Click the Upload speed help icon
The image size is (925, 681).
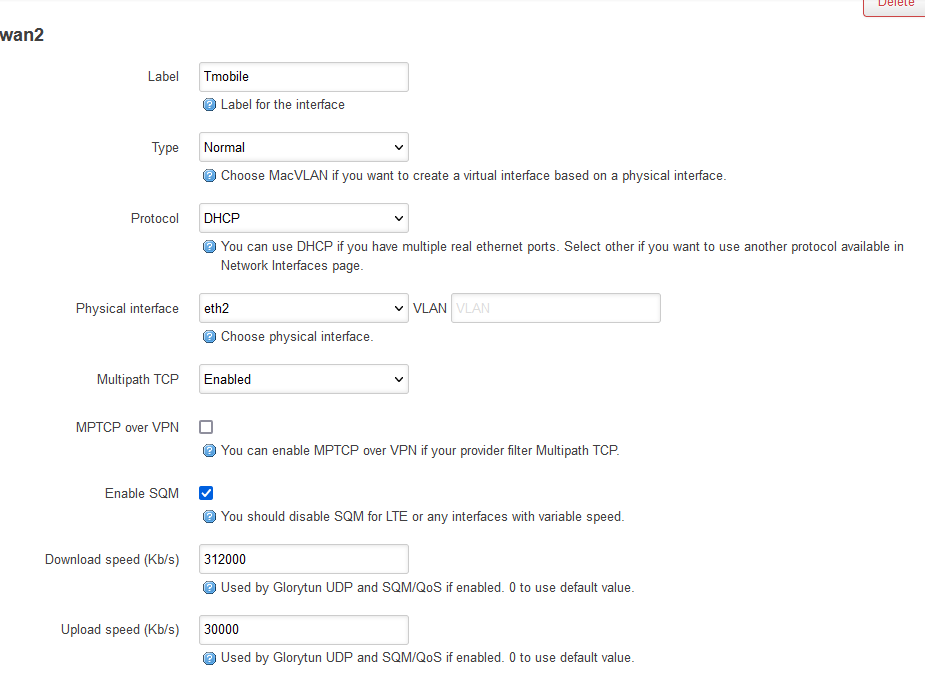click(x=209, y=657)
